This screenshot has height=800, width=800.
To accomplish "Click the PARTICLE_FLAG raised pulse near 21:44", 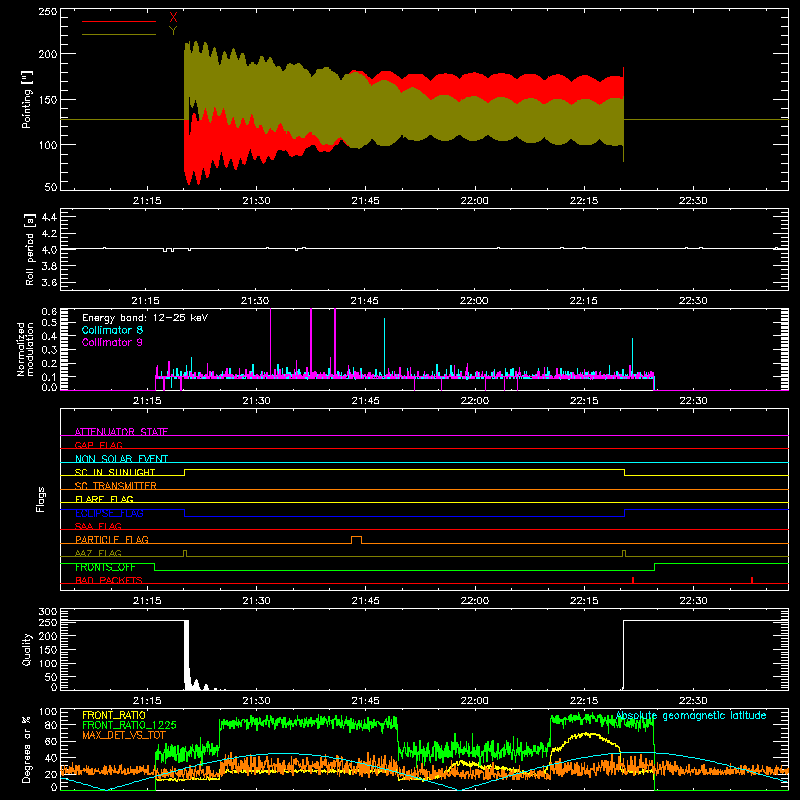I will (357, 540).
